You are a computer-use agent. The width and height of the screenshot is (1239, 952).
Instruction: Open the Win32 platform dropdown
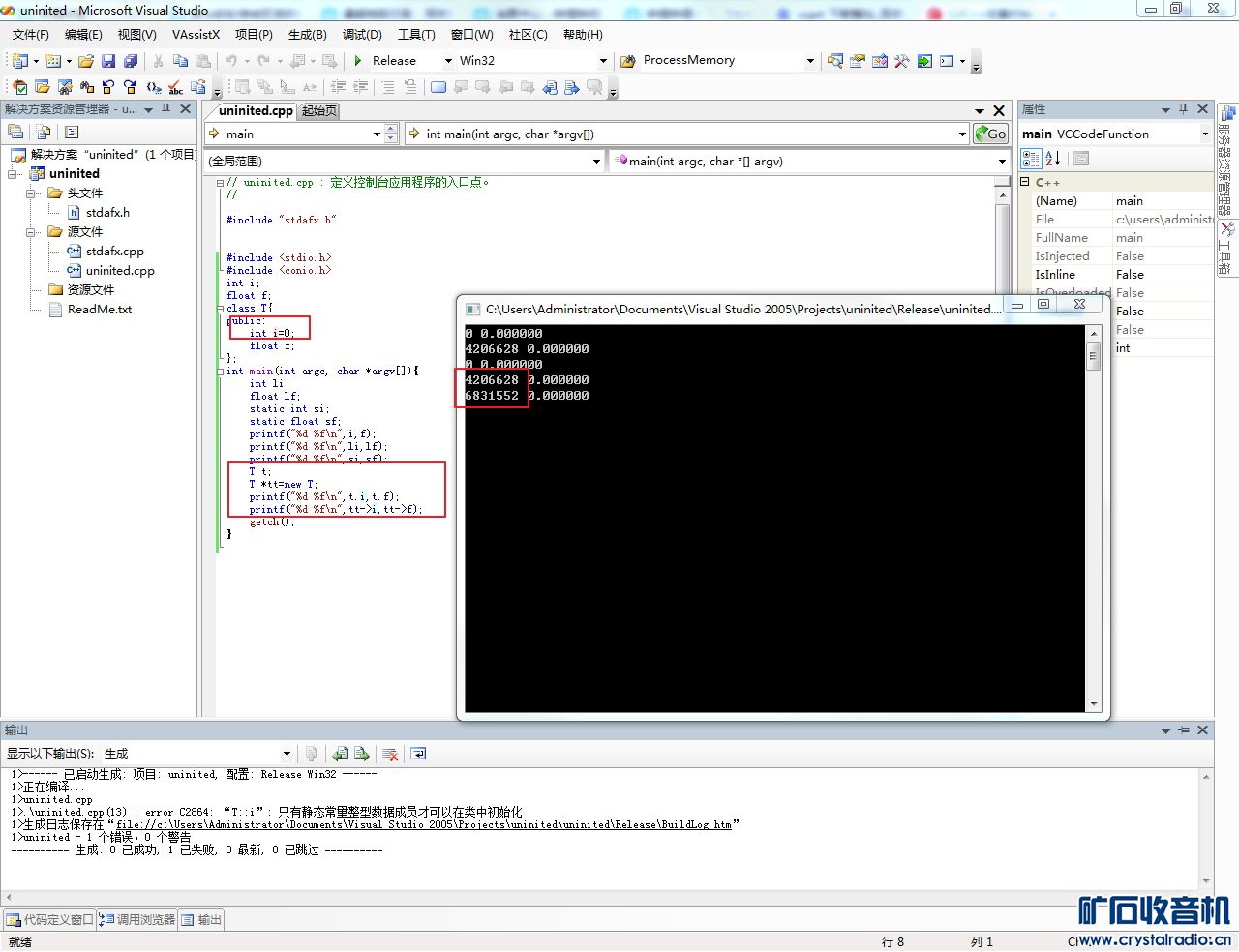pyautogui.click(x=603, y=61)
